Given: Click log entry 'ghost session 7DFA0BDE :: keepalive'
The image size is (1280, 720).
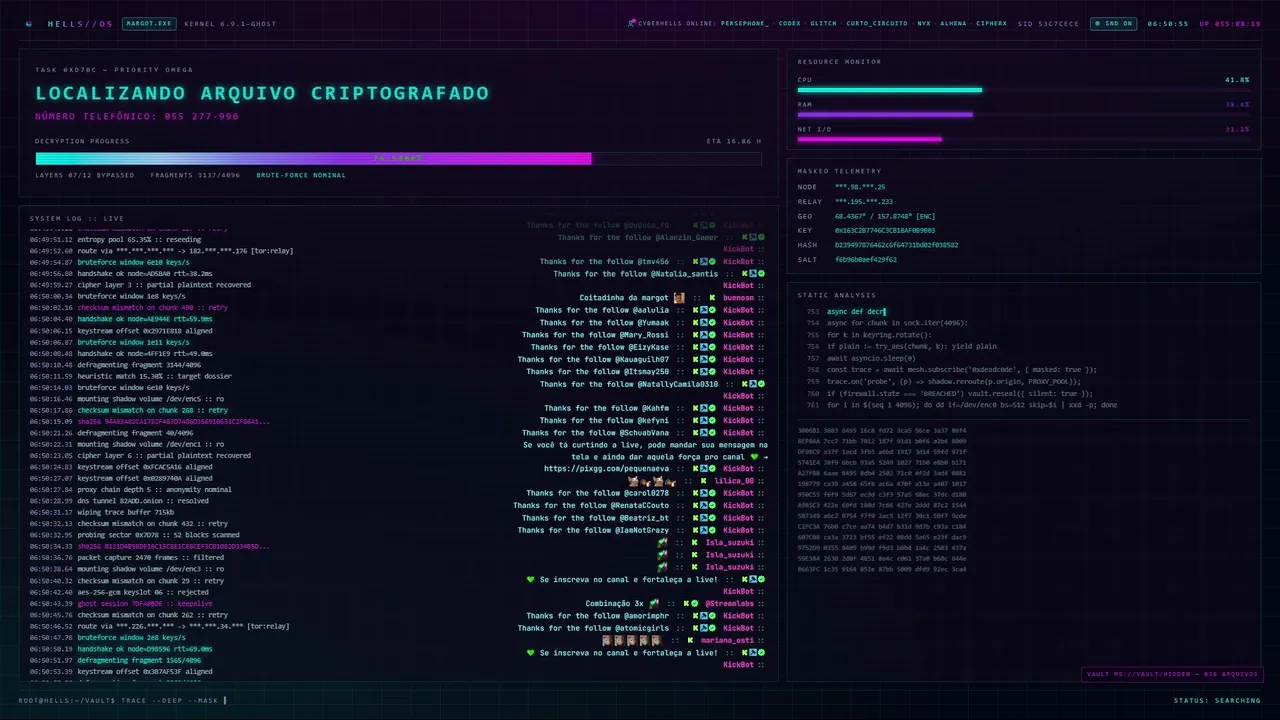Looking at the screenshot, I should tap(145, 603).
